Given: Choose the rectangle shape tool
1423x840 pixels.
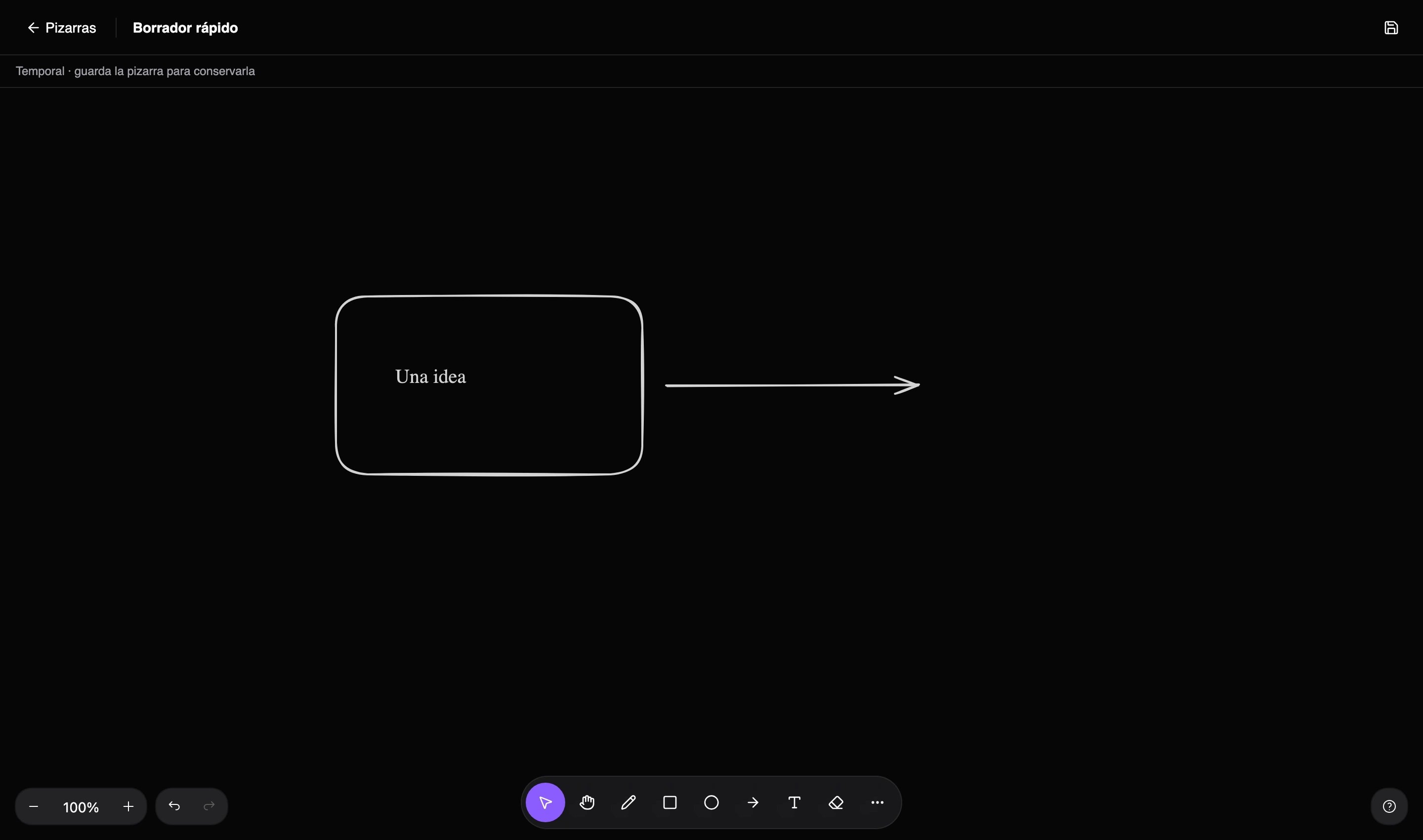Looking at the screenshot, I should pos(670,802).
